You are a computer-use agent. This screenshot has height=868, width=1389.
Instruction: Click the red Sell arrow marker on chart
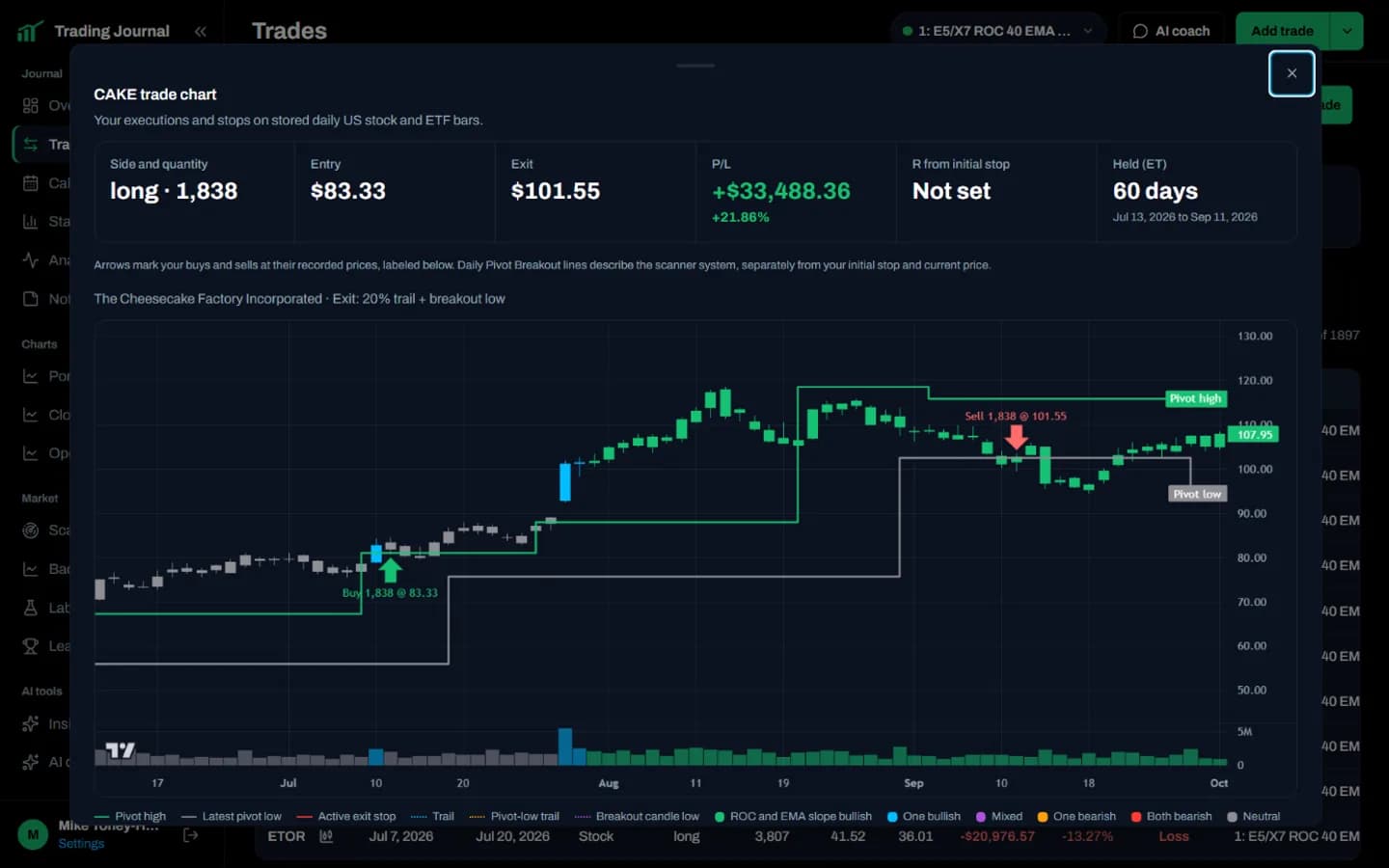coord(1016,437)
